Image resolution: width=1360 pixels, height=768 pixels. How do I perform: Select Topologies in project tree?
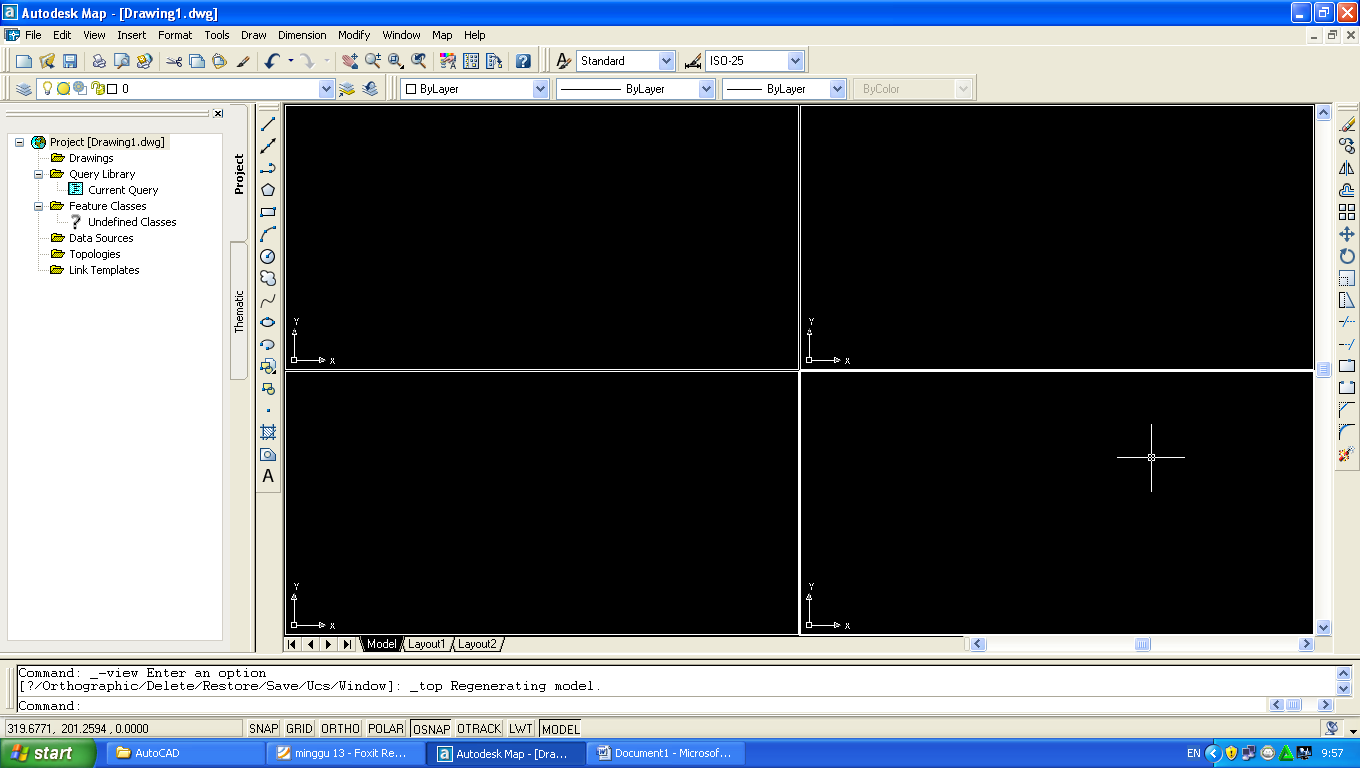pos(94,254)
